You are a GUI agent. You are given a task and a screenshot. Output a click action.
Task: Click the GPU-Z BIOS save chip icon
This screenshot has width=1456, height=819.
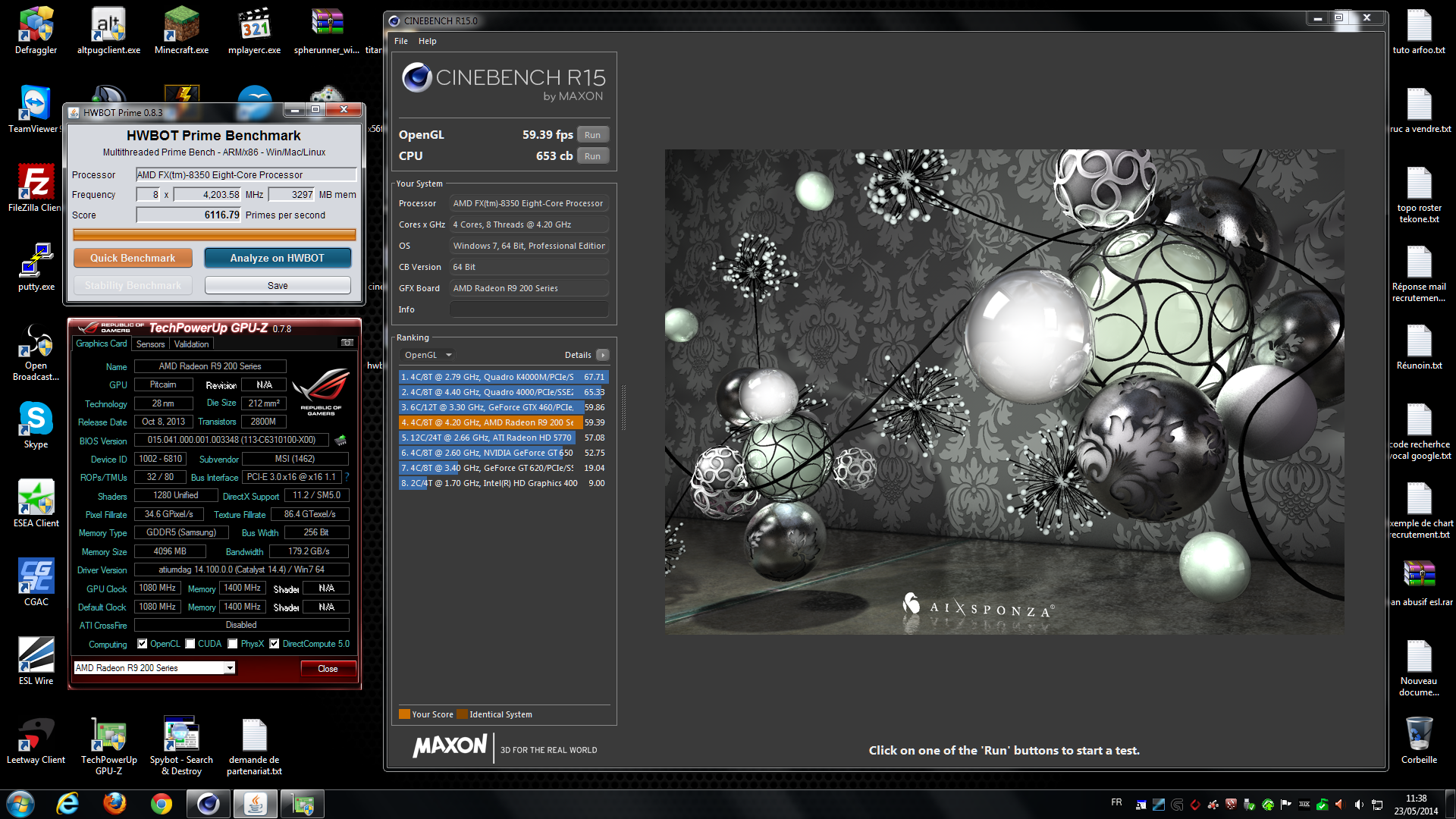pyautogui.click(x=340, y=440)
